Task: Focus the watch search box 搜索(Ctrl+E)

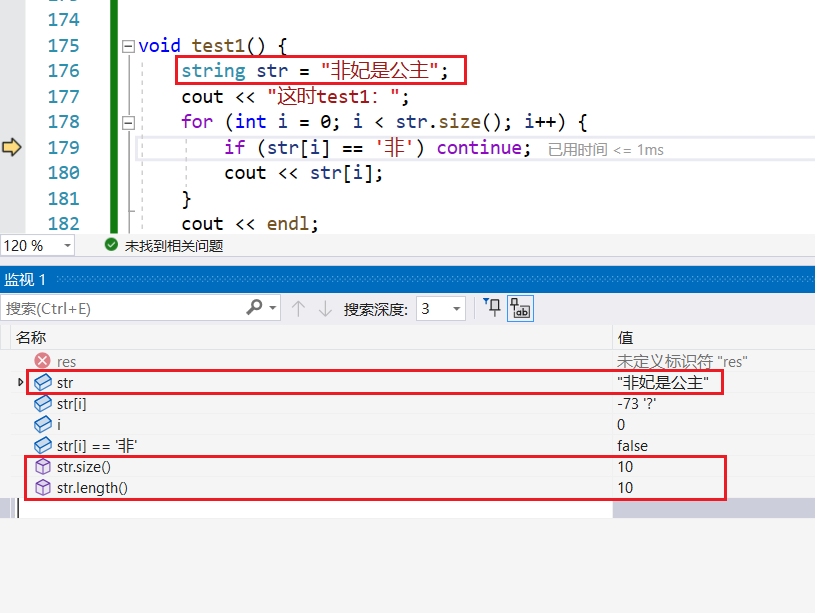Action: (122, 308)
